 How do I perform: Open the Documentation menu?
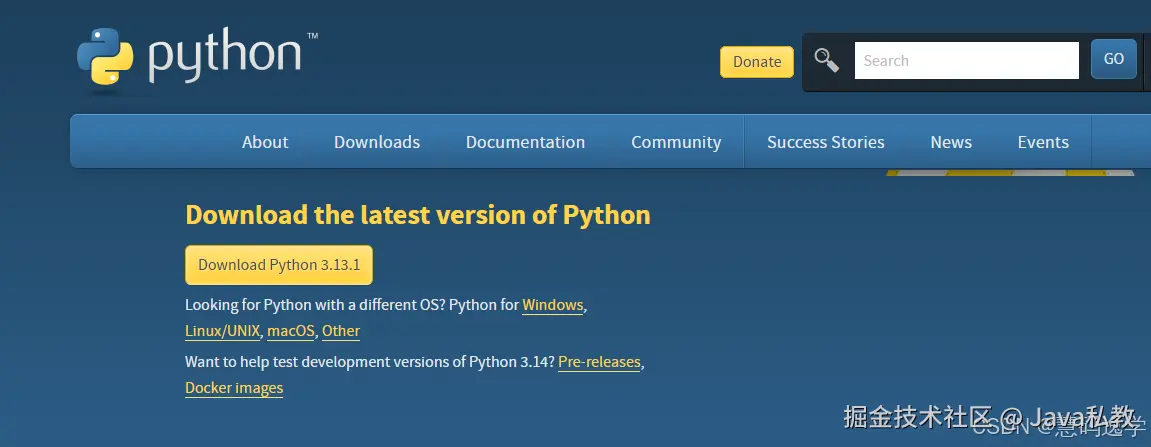pos(525,142)
